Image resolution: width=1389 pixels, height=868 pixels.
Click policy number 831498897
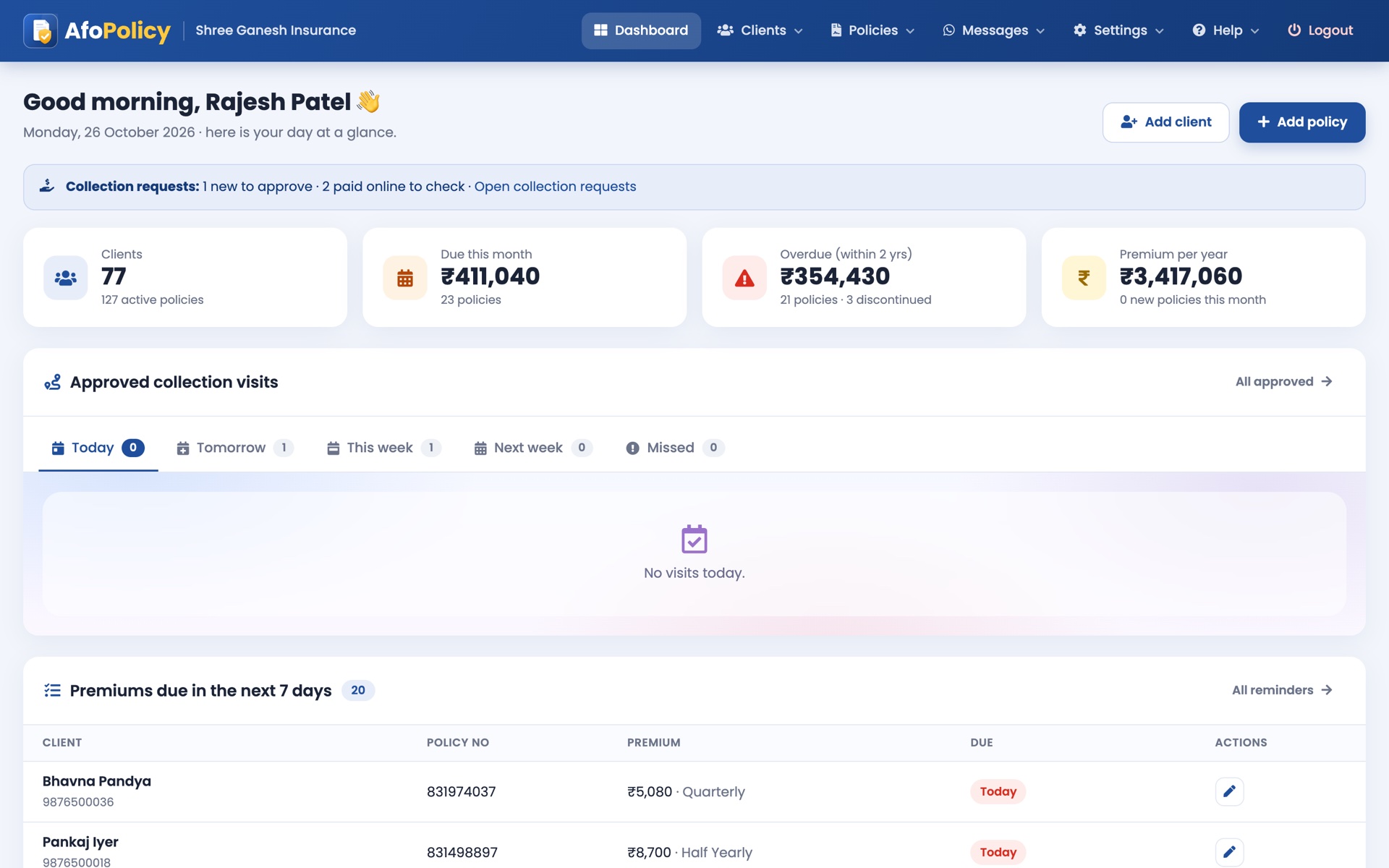[462, 852]
